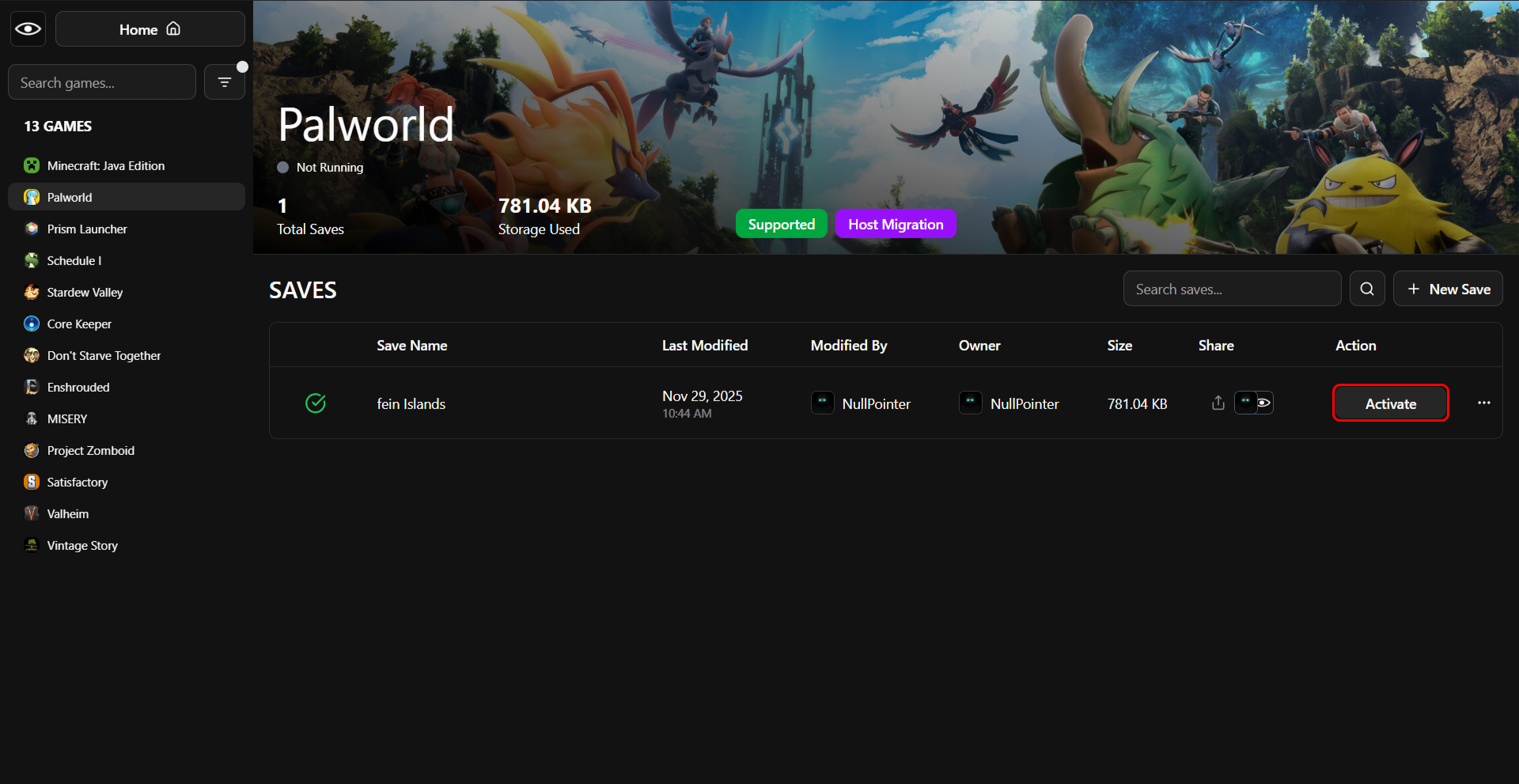Click the Prism Launcher icon

32,229
